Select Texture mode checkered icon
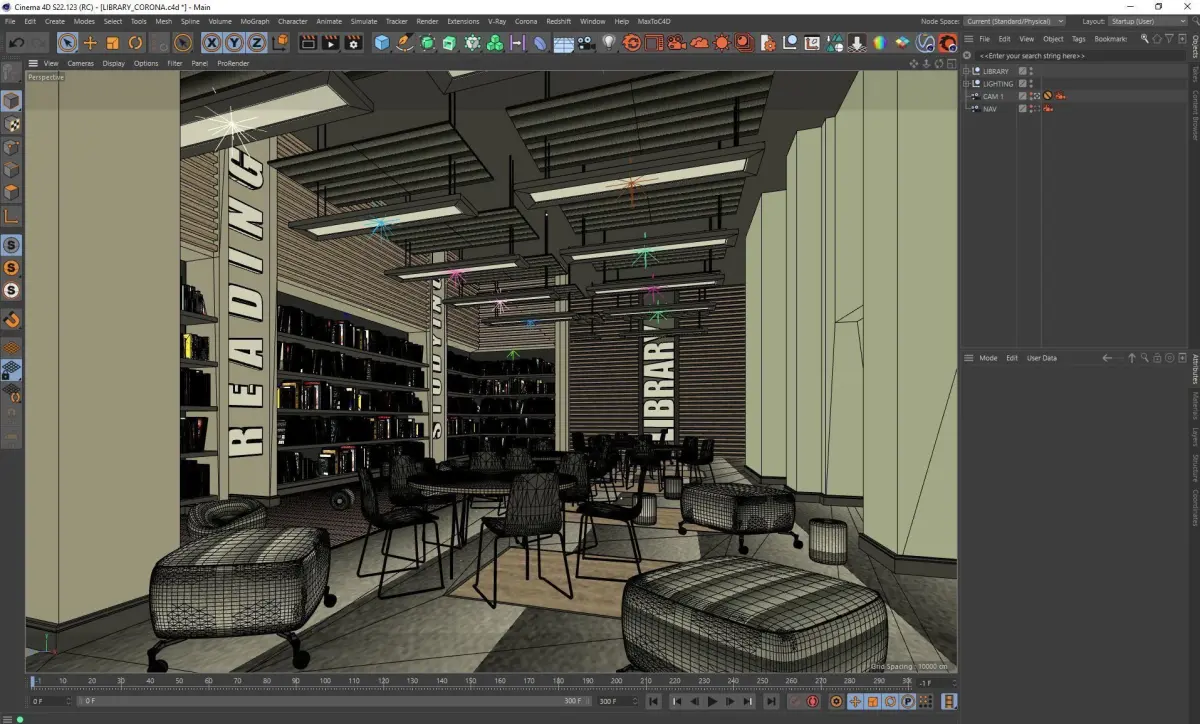 click(11, 124)
